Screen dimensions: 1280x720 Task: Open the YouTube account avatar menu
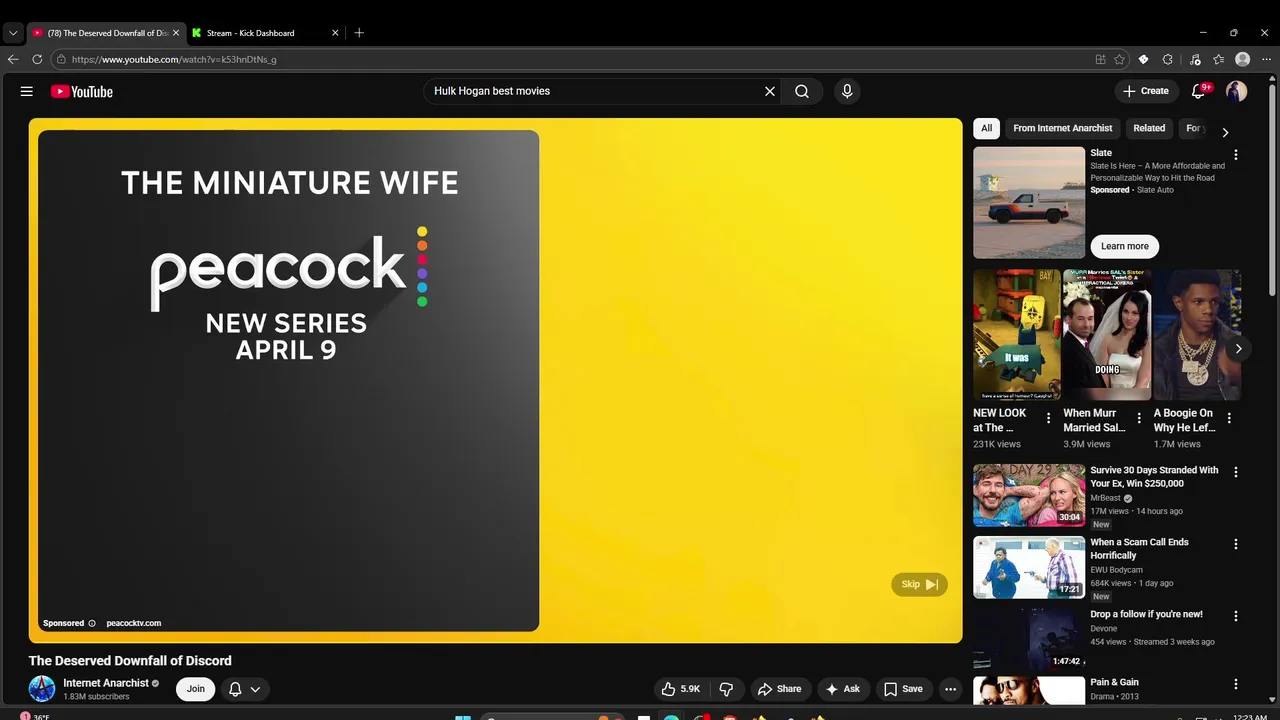tap(1237, 91)
